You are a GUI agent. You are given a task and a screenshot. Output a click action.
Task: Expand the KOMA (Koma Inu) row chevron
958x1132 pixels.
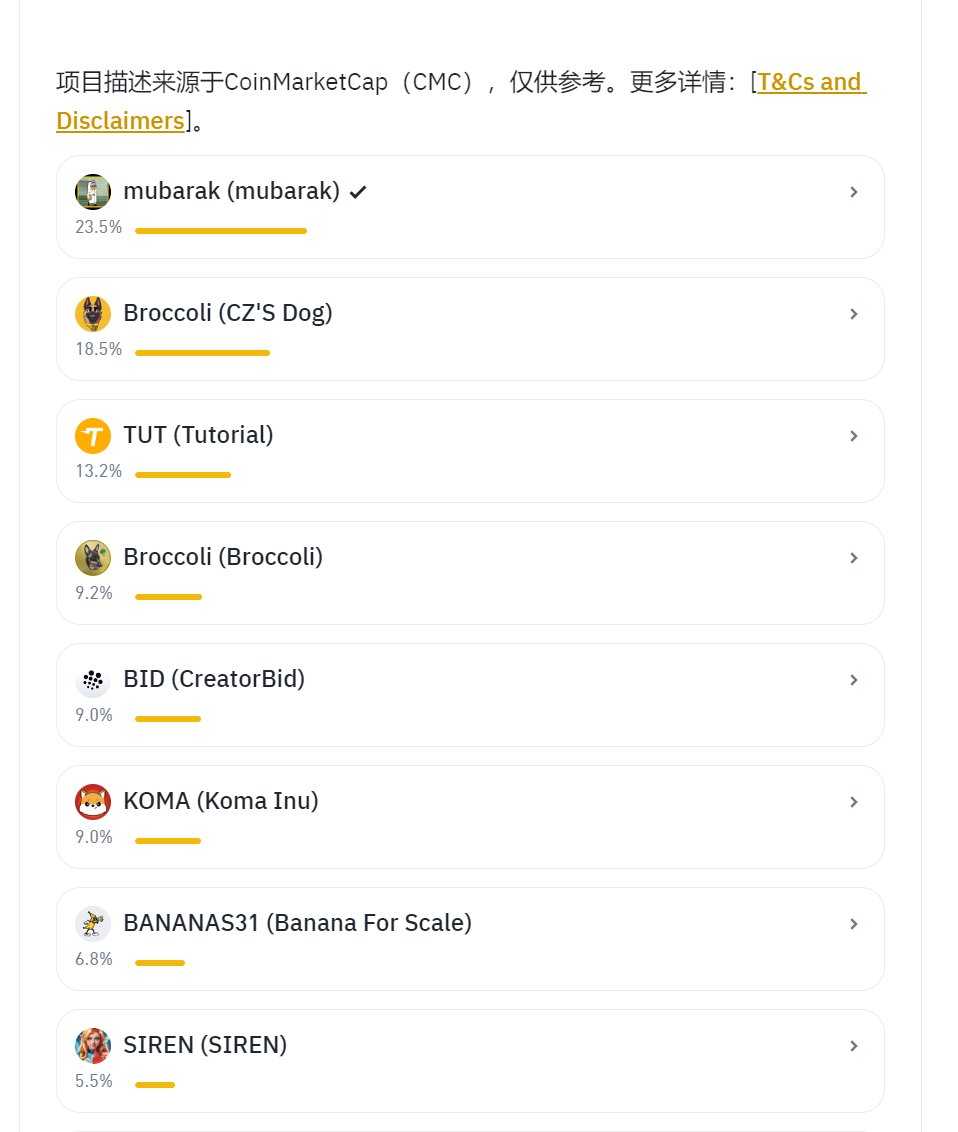click(854, 802)
